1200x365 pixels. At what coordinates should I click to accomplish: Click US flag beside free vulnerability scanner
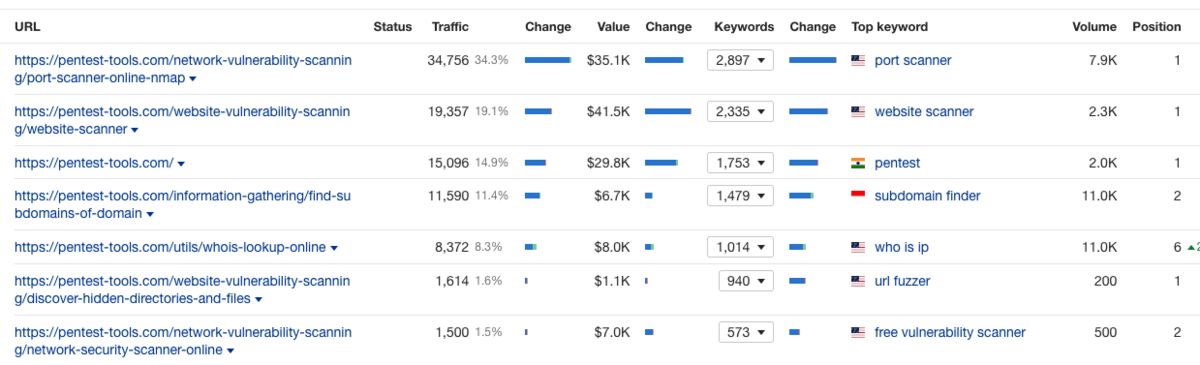pos(857,332)
